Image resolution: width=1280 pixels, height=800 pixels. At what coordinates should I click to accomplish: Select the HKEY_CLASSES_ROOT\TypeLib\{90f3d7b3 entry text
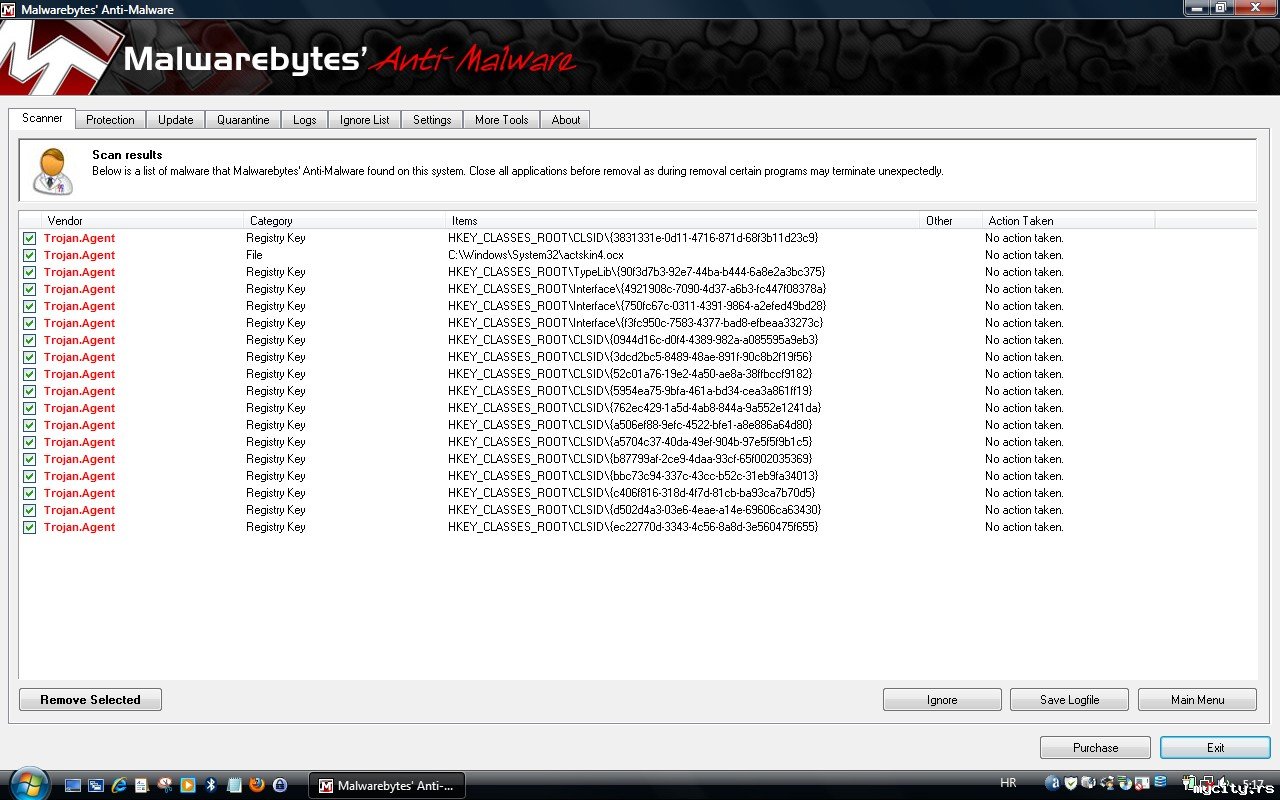point(636,272)
